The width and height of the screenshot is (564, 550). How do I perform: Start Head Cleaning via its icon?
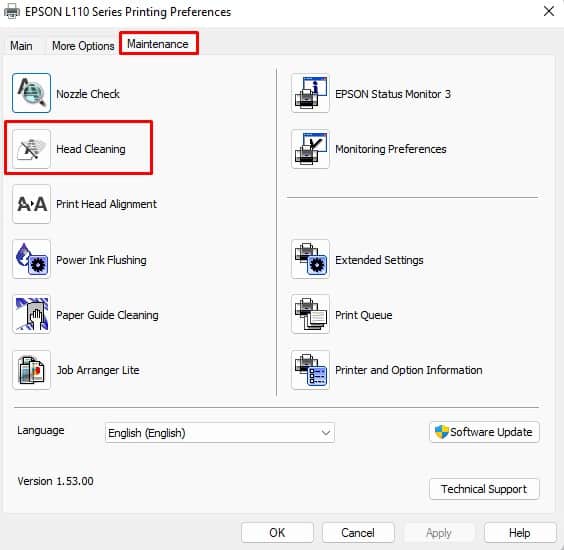(31, 149)
